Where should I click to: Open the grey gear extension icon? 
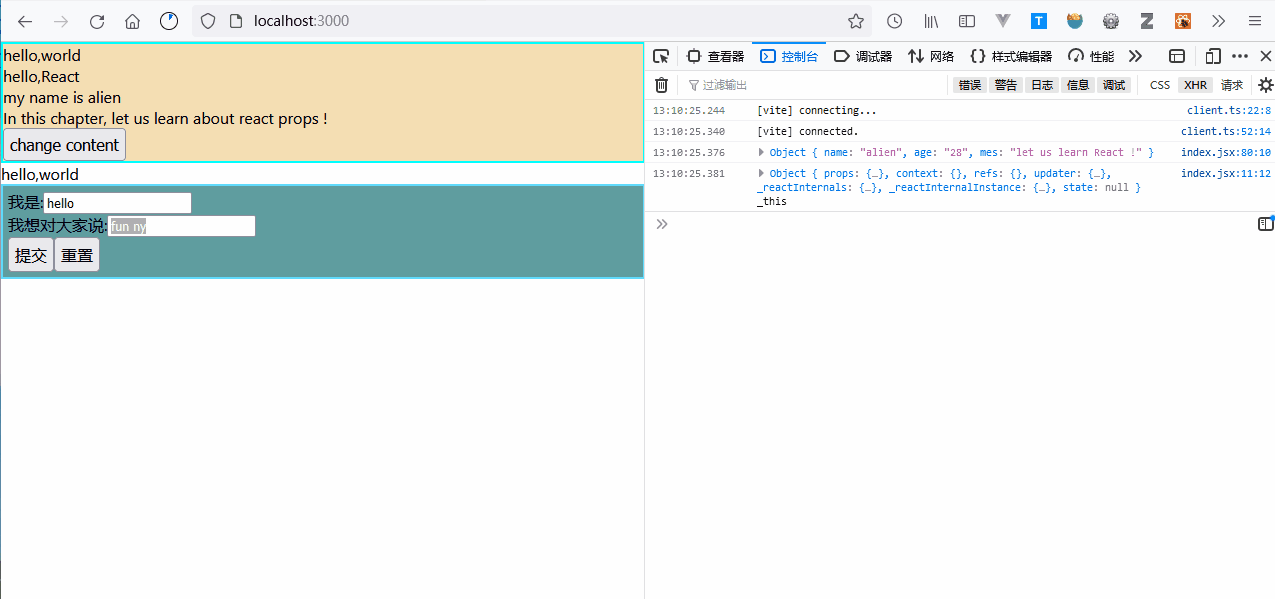[x=1111, y=21]
